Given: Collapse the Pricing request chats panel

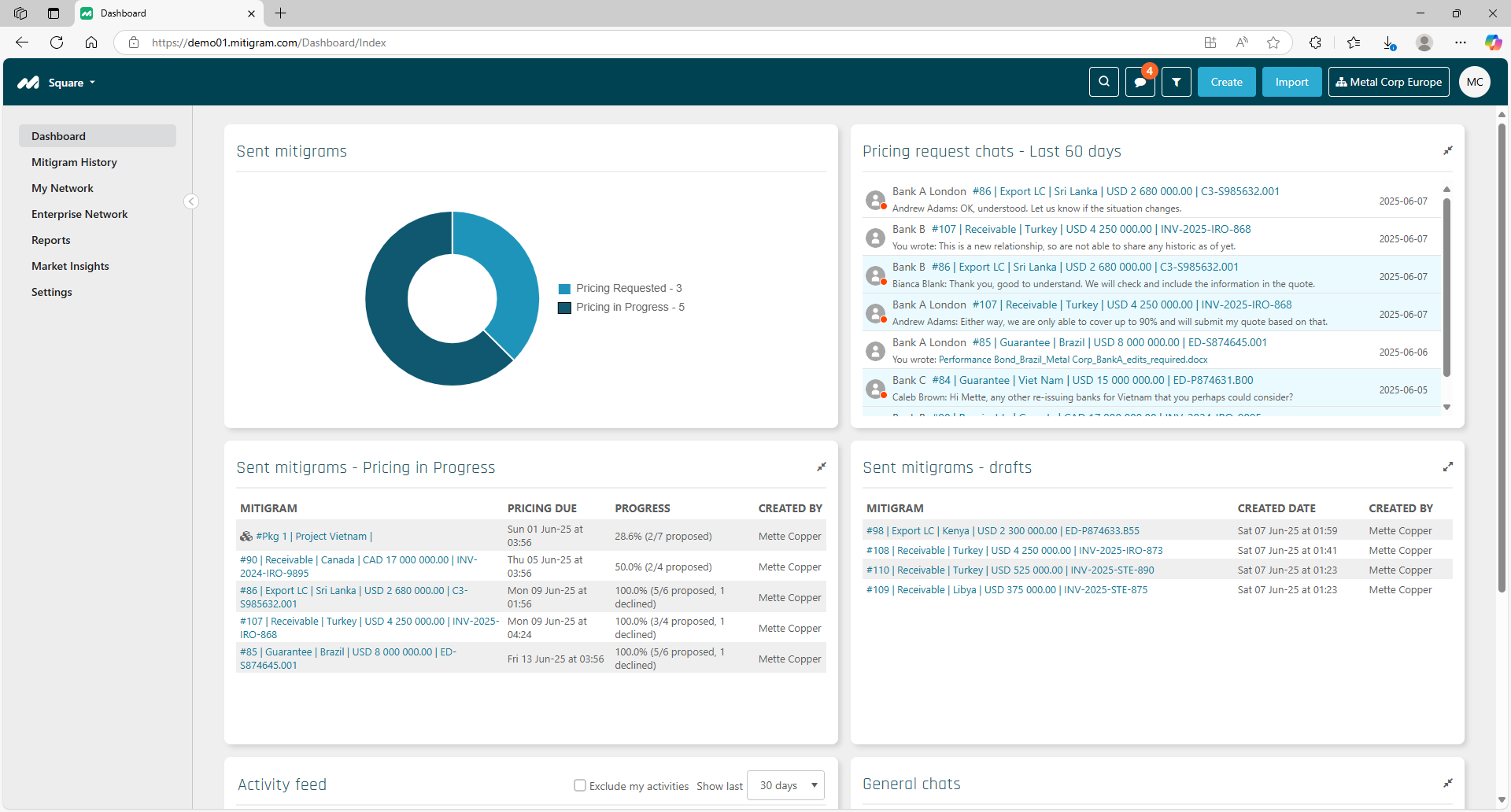Looking at the screenshot, I should 1447,150.
